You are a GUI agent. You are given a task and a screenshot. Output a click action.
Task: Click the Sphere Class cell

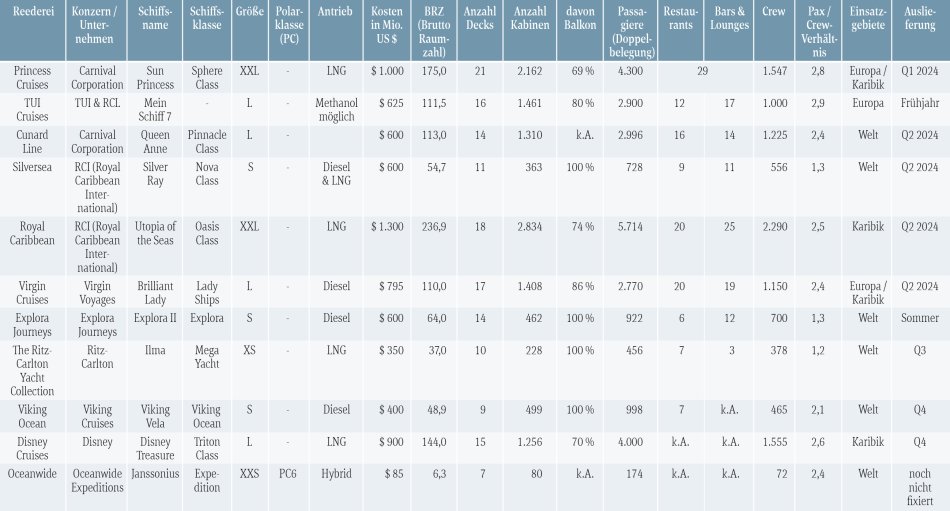[x=207, y=78]
